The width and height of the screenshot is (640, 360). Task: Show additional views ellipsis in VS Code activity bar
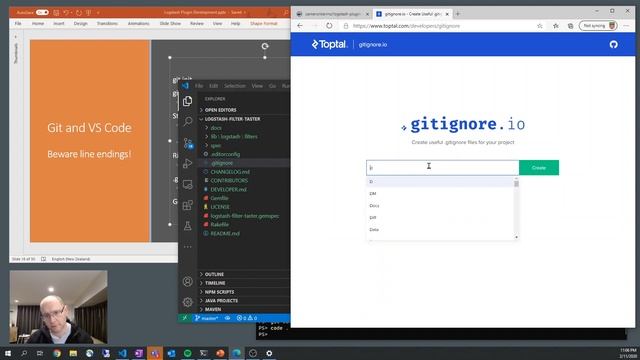[x=187, y=247]
